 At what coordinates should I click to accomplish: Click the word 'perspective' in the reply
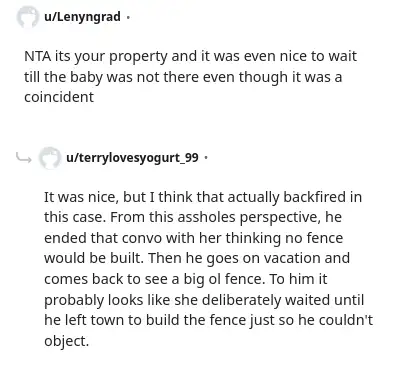[x=280, y=218]
